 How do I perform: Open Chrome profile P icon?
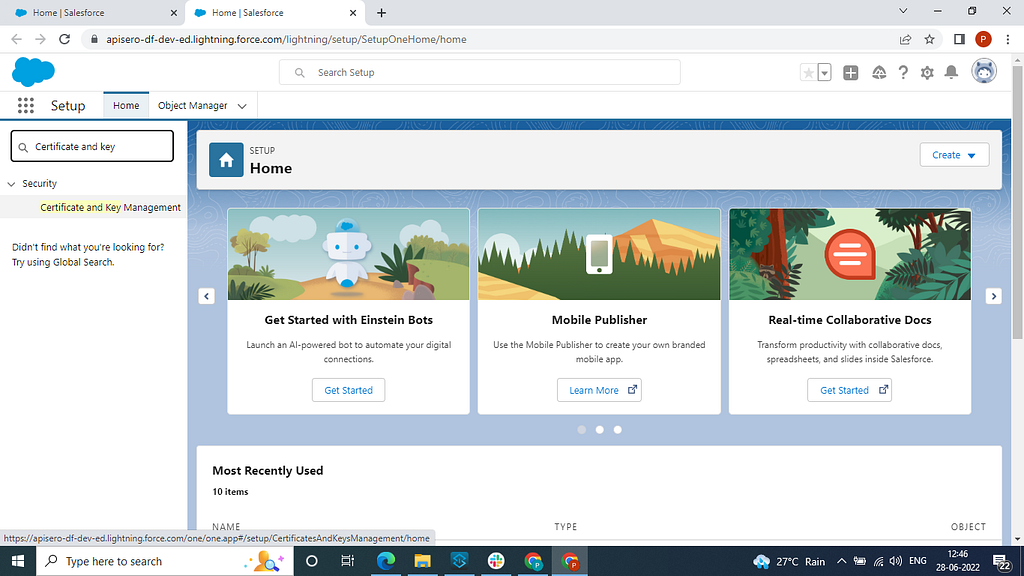tap(983, 39)
